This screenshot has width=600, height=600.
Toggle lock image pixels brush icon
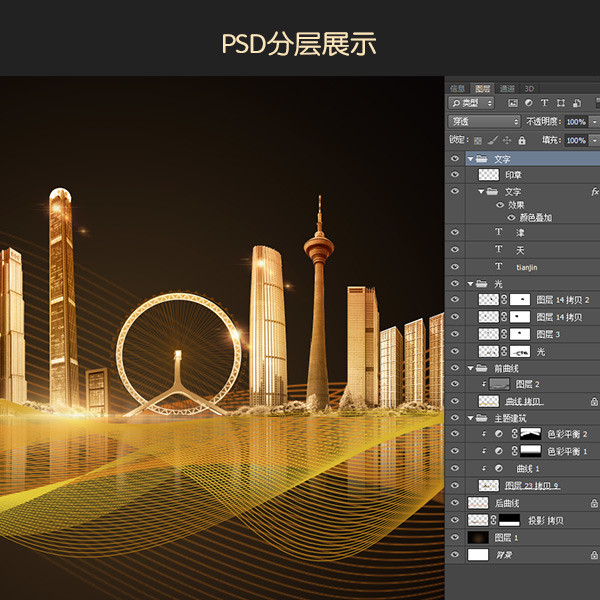(492, 140)
